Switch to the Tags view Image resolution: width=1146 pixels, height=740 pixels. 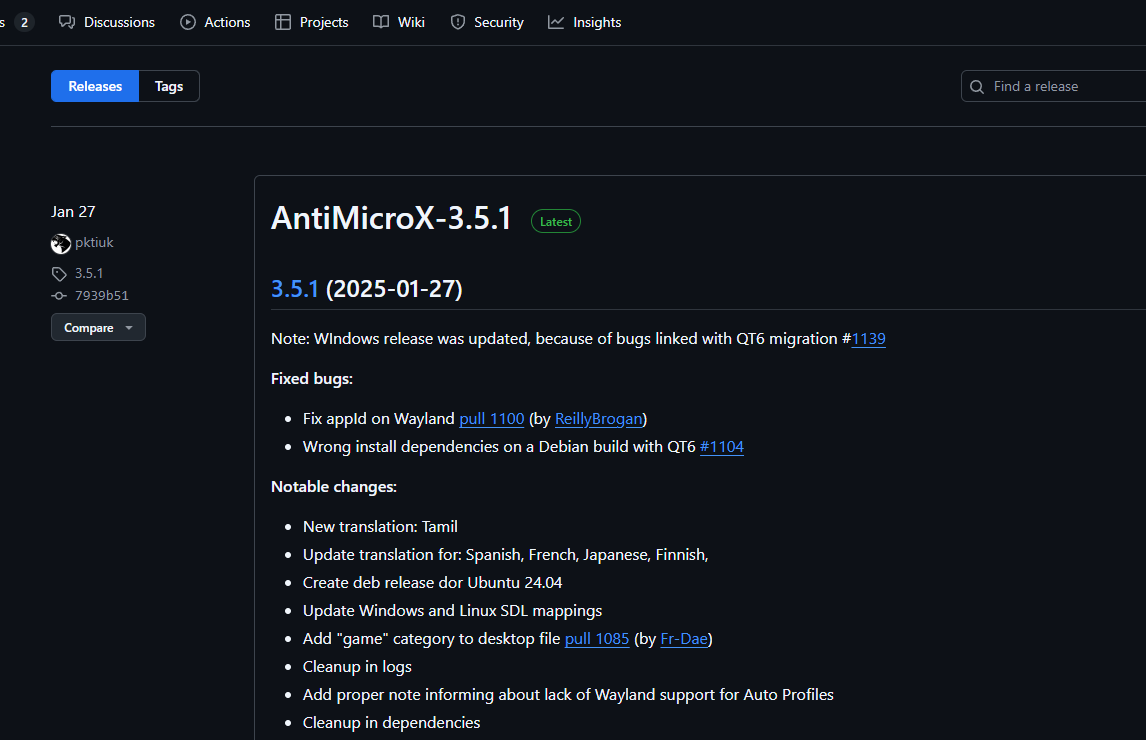pyautogui.click(x=169, y=86)
